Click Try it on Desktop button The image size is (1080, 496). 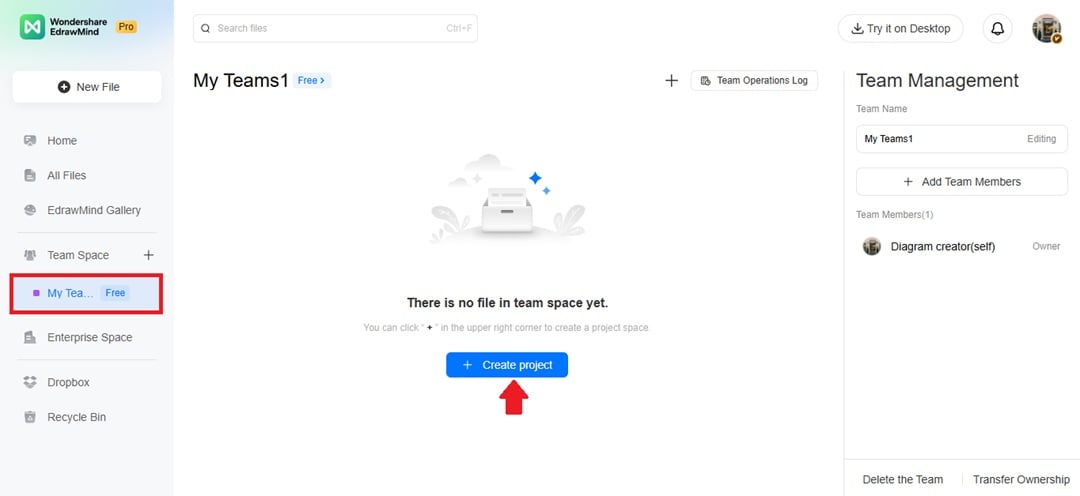[900, 28]
